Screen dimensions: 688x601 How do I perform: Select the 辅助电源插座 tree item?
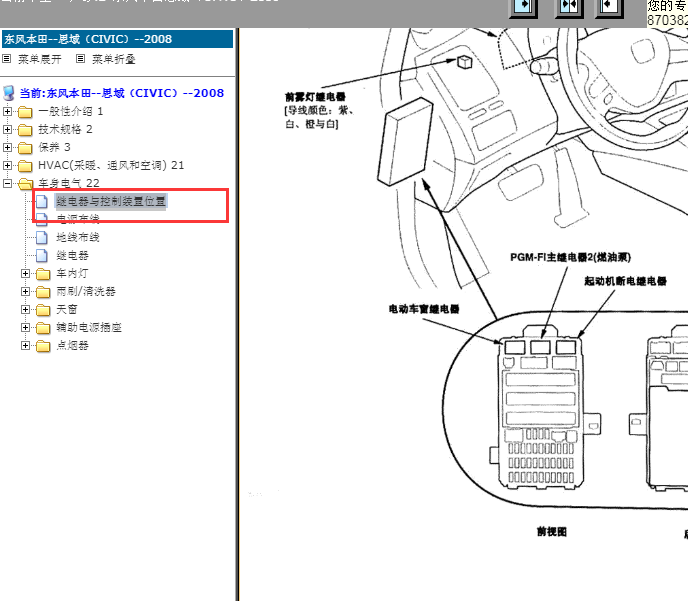click(x=89, y=327)
